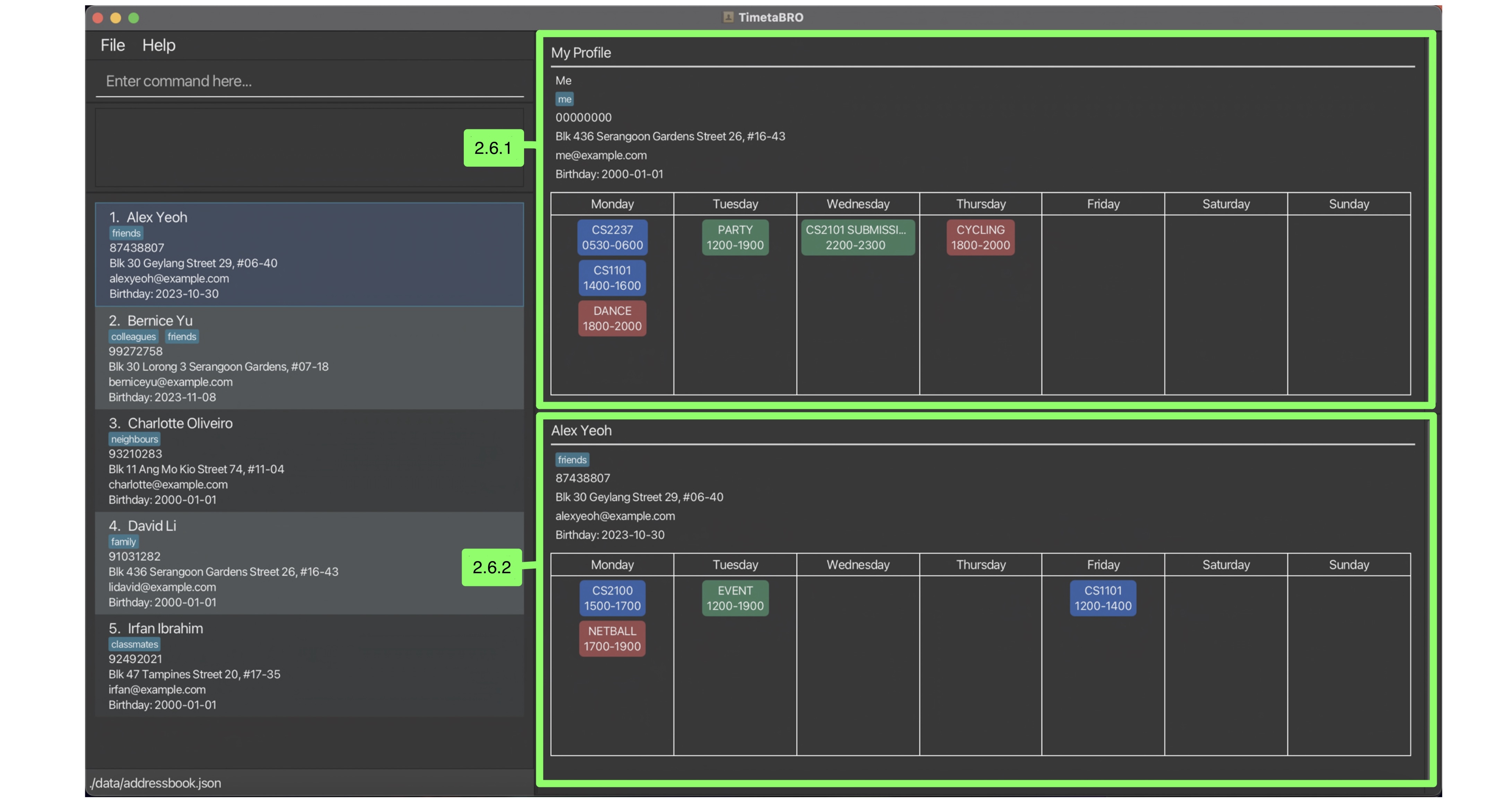
Task: Click lidavid@example.com in contact list
Action: point(162,587)
